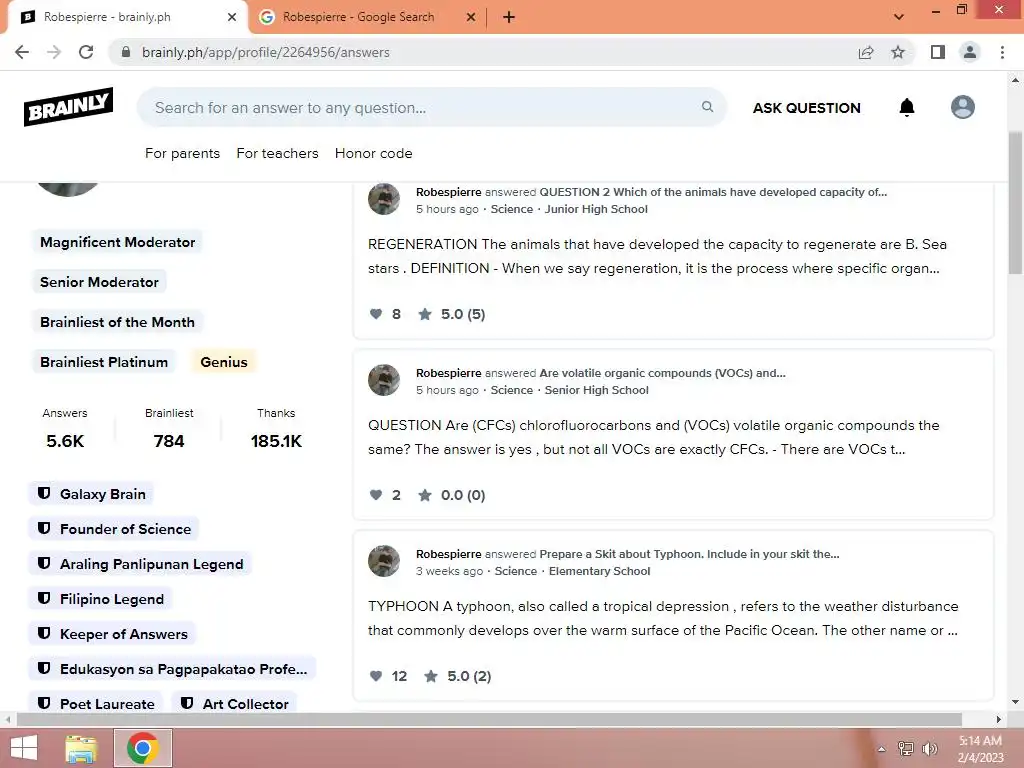Click the heart on Typhoon answer
Screen dimensions: 1024x768
click(376, 676)
